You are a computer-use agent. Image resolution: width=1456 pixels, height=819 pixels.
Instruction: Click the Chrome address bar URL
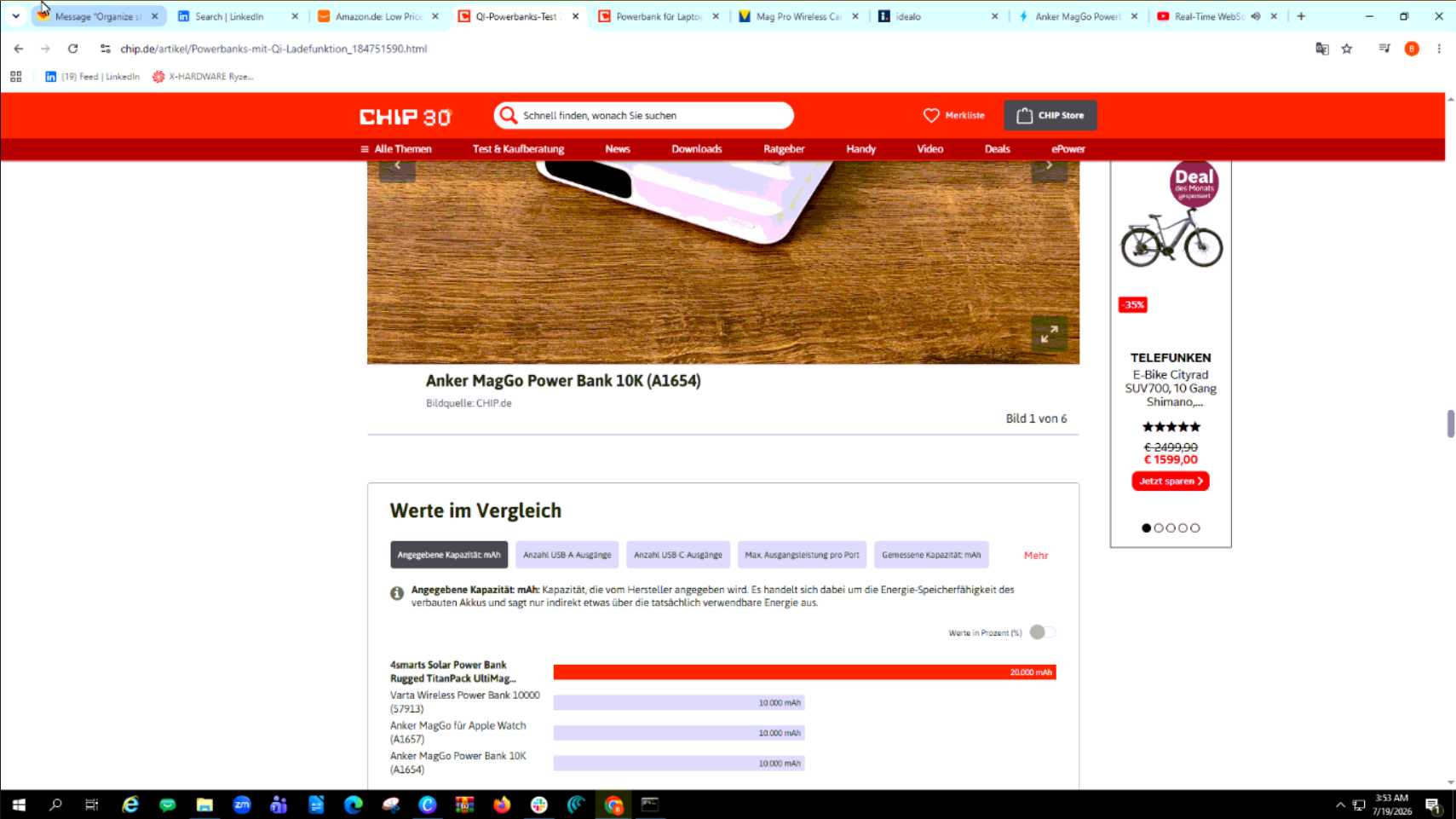[273, 49]
